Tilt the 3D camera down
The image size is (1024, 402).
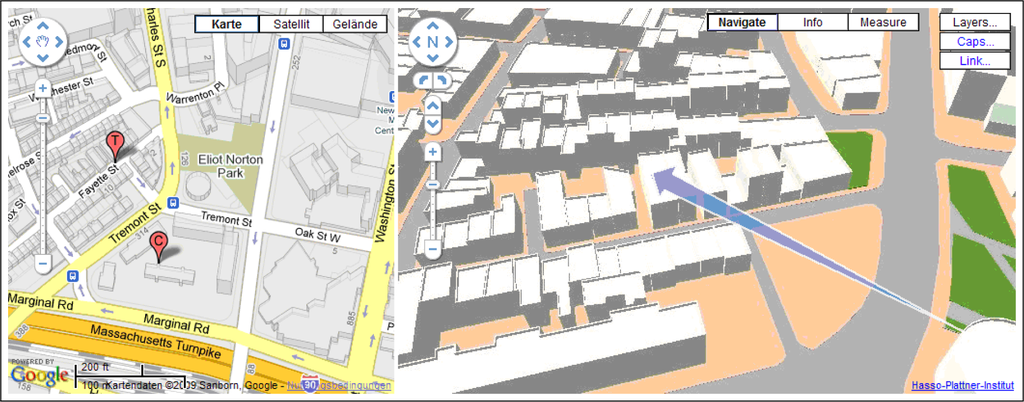coord(432,123)
